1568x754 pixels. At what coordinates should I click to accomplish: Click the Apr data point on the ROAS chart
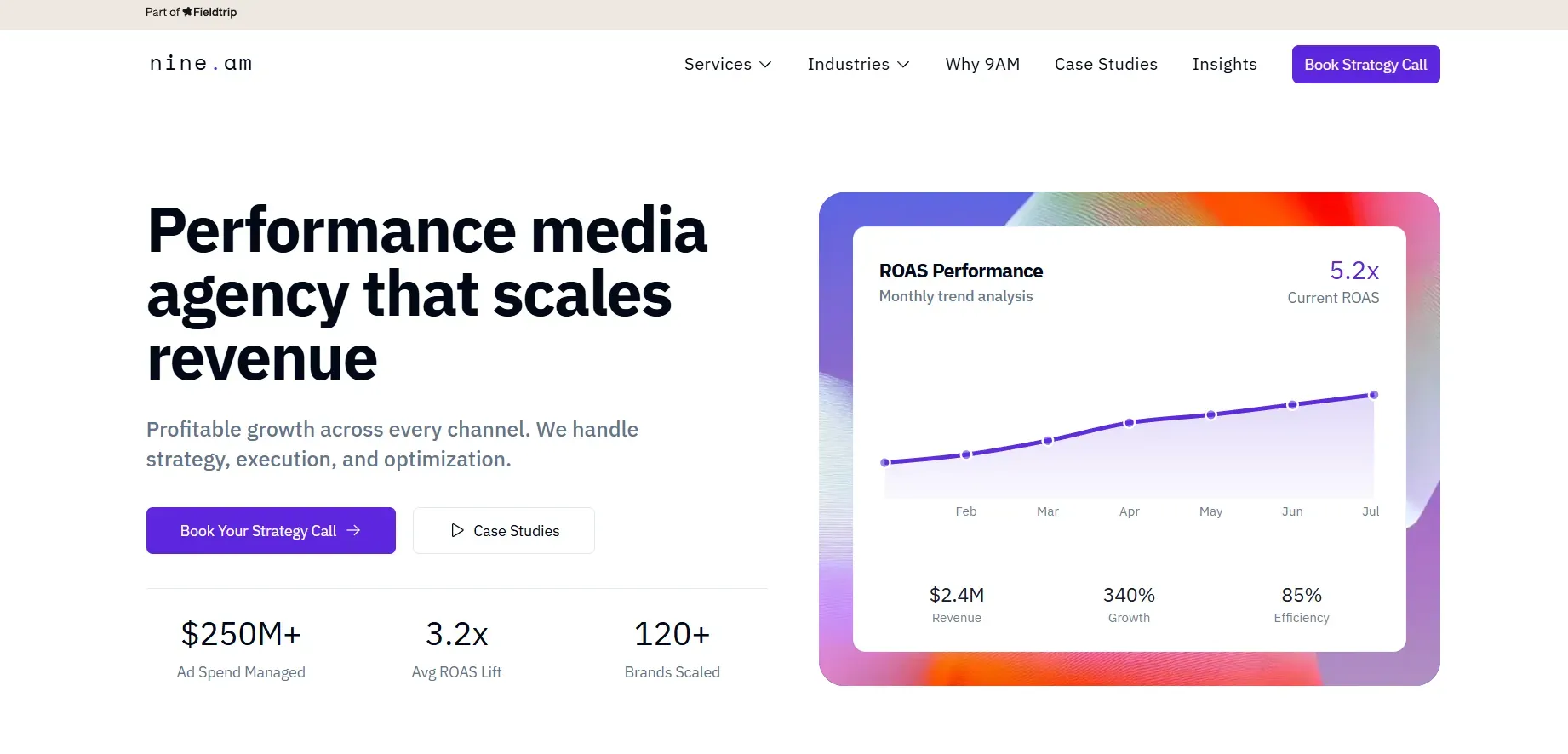click(1129, 422)
